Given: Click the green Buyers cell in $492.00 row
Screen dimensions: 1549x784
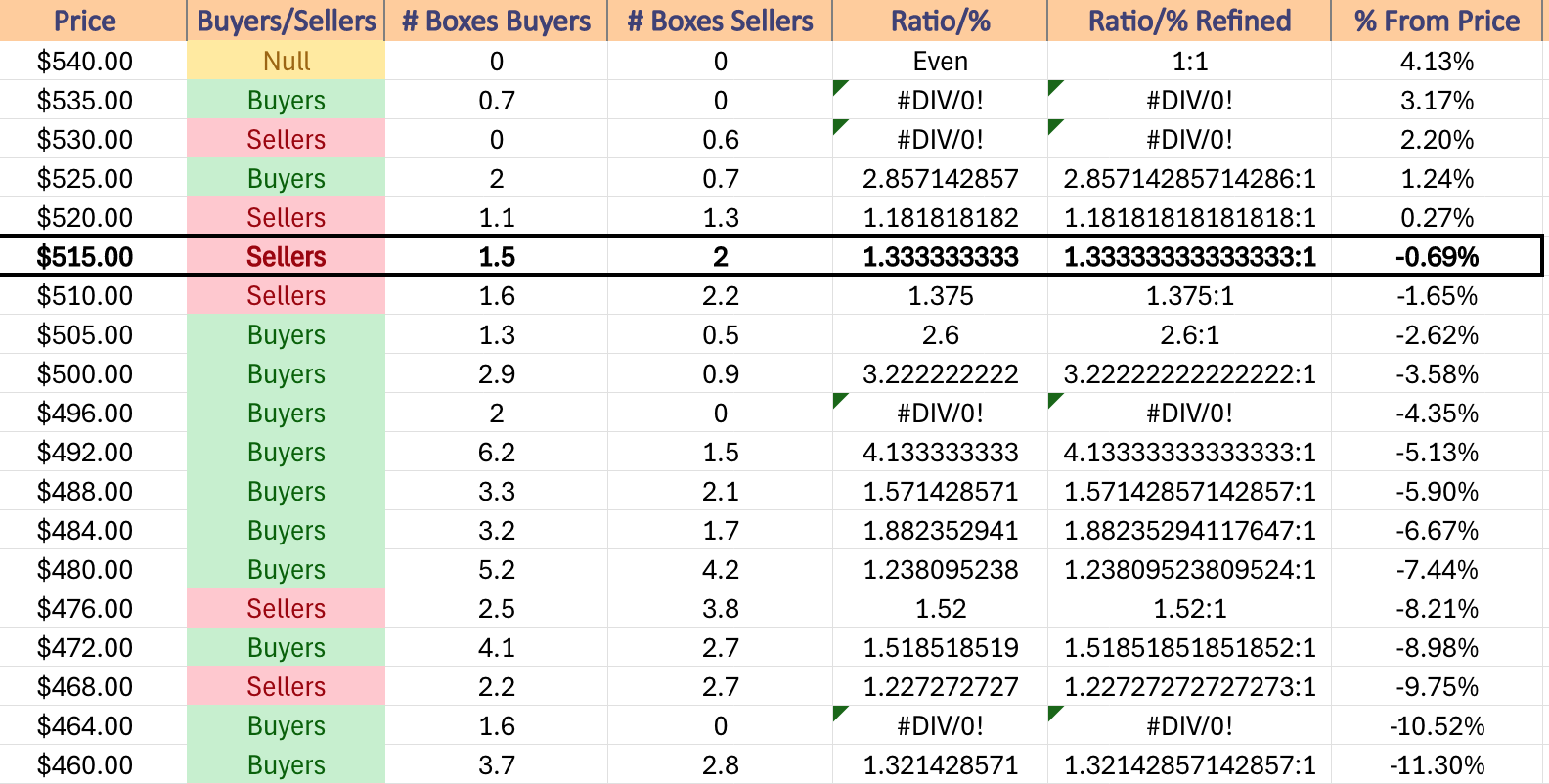Looking at the screenshot, I should click(286, 452).
